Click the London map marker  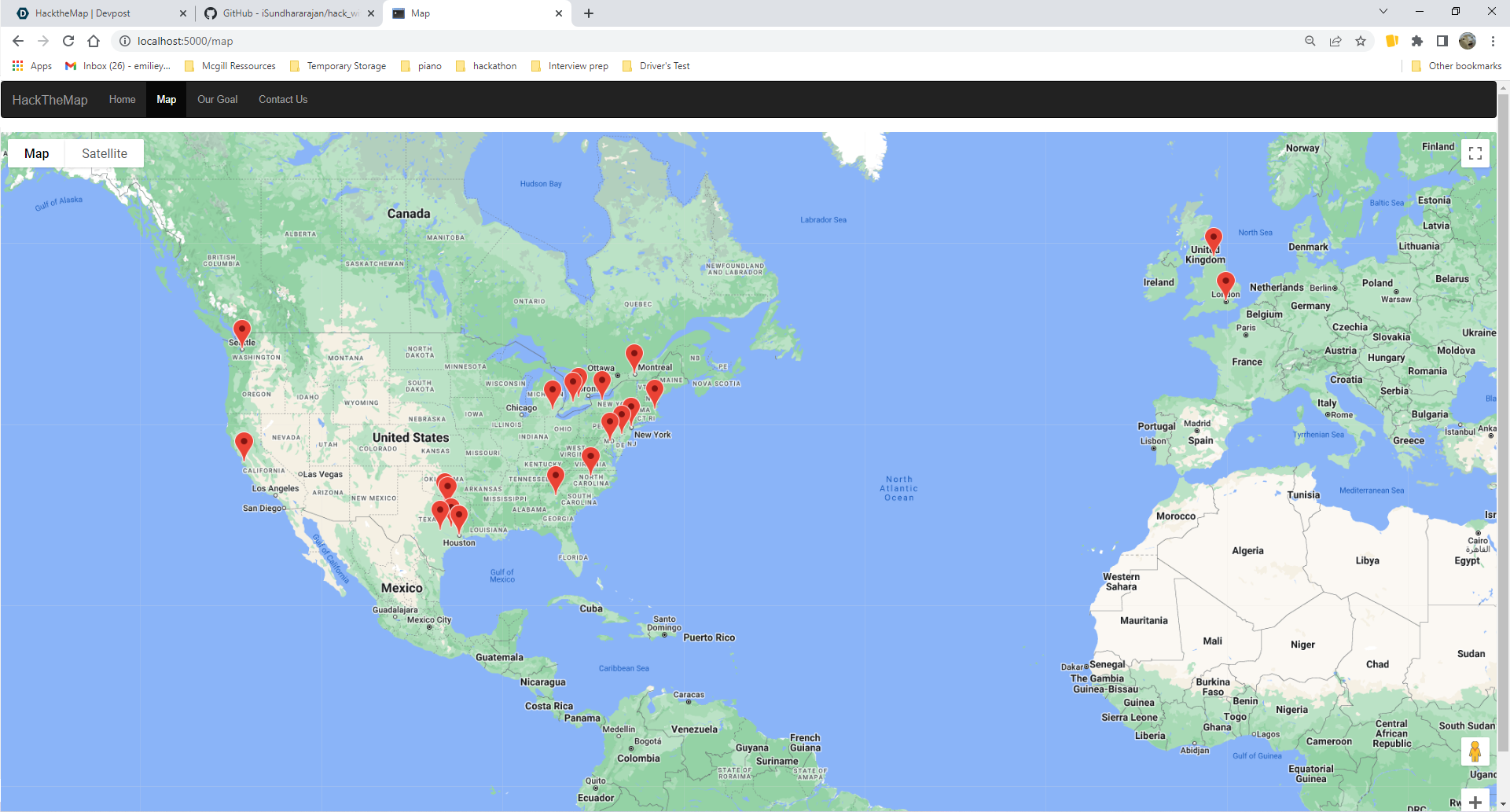pyautogui.click(x=1225, y=285)
